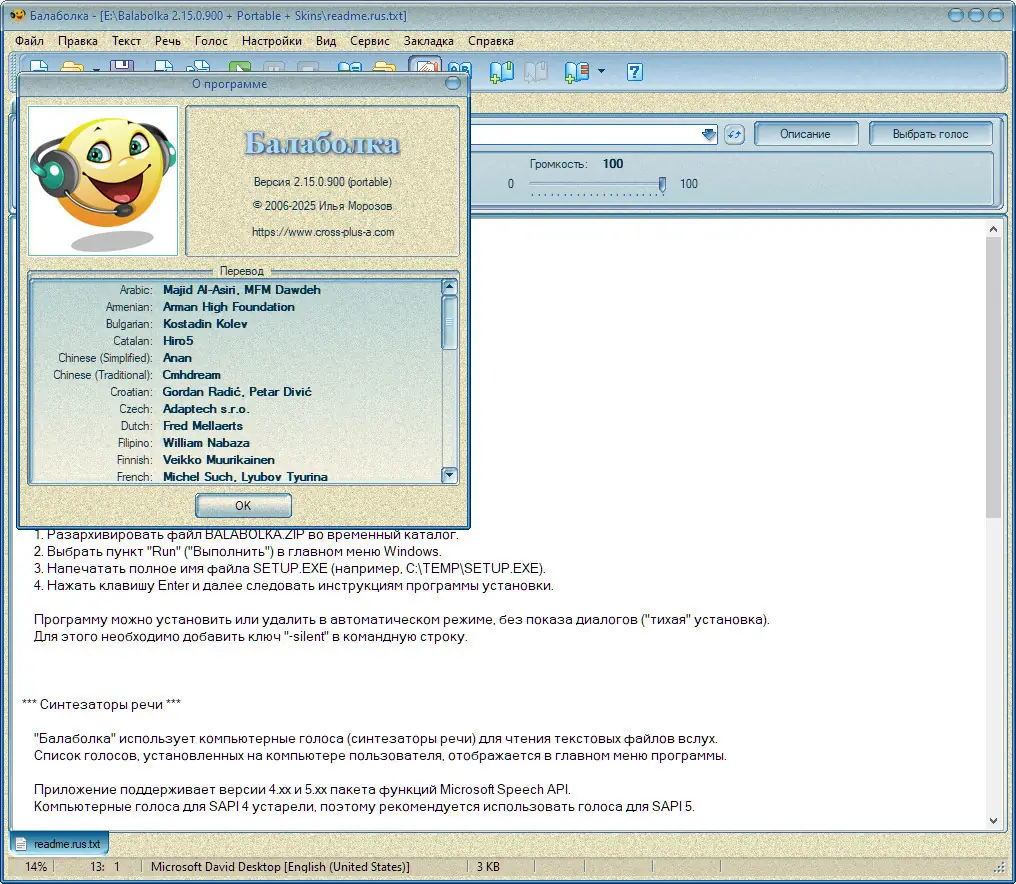Click Gordan Radić, Petar Divić entry
The image size is (1016, 884).
click(x=237, y=391)
